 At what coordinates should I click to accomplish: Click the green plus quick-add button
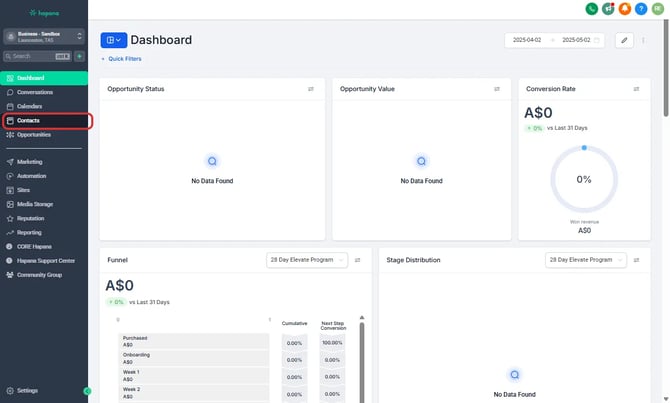point(79,56)
